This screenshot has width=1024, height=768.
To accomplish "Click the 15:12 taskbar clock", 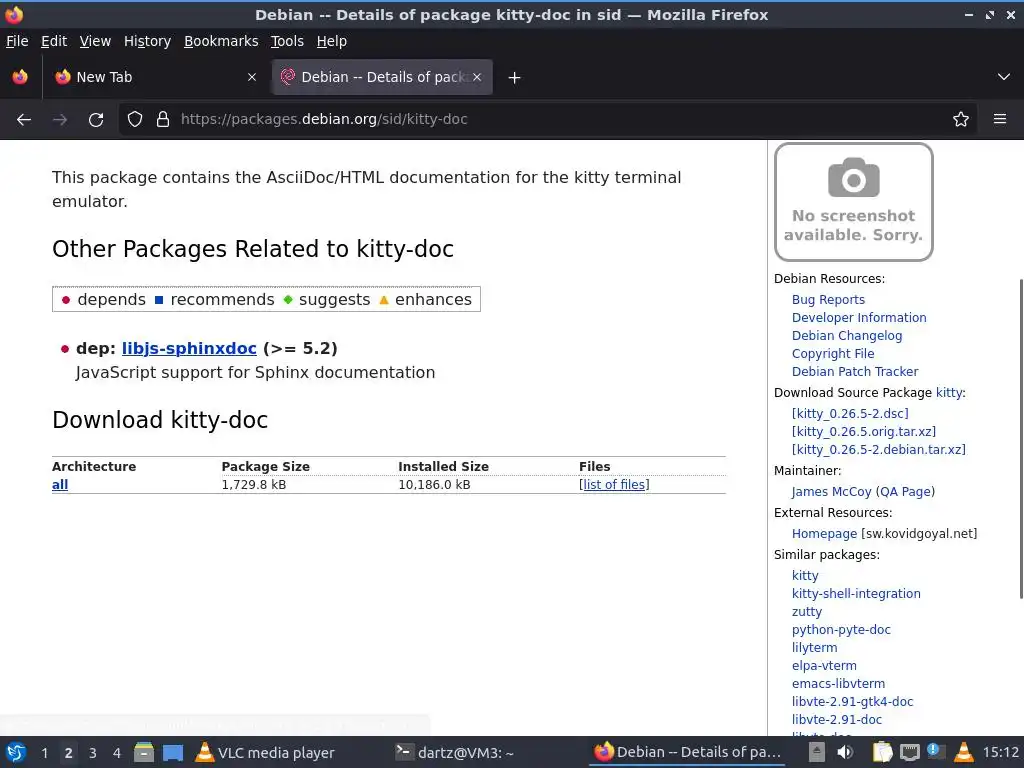I will click(1000, 752).
